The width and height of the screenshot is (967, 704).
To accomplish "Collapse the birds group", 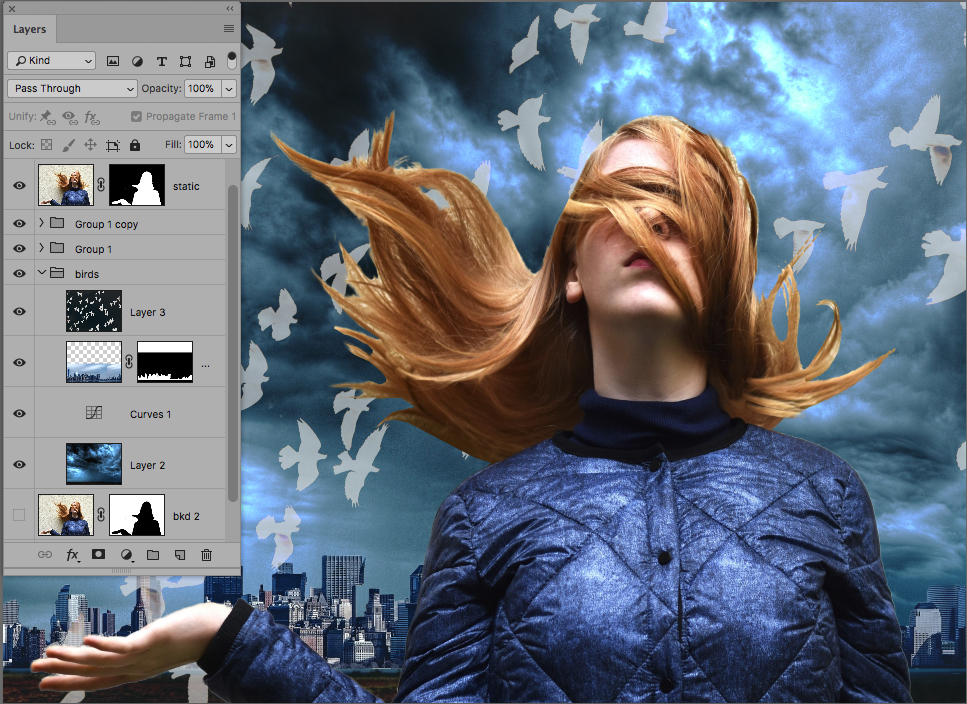I will click(x=41, y=272).
